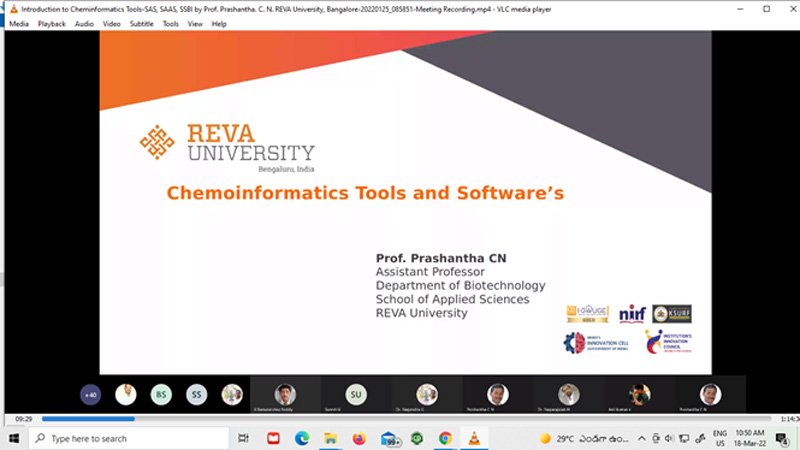
Task: Switch the ENG US input language
Action: (x=720, y=439)
